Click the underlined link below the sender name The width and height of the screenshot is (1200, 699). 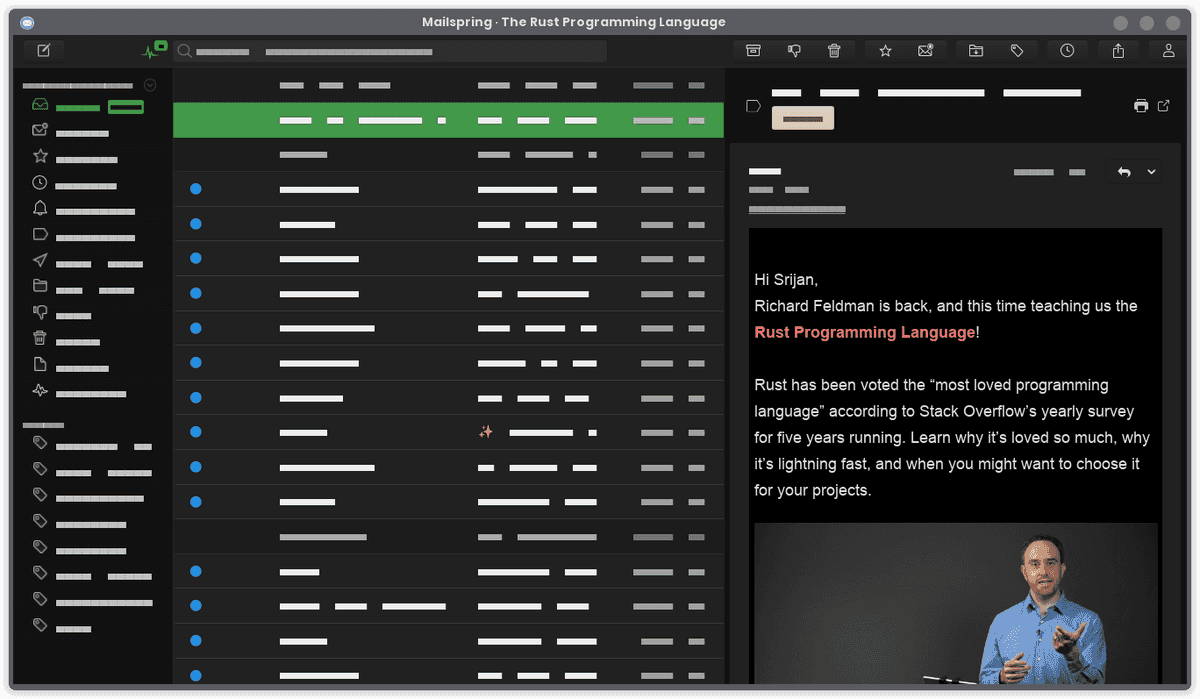797,209
